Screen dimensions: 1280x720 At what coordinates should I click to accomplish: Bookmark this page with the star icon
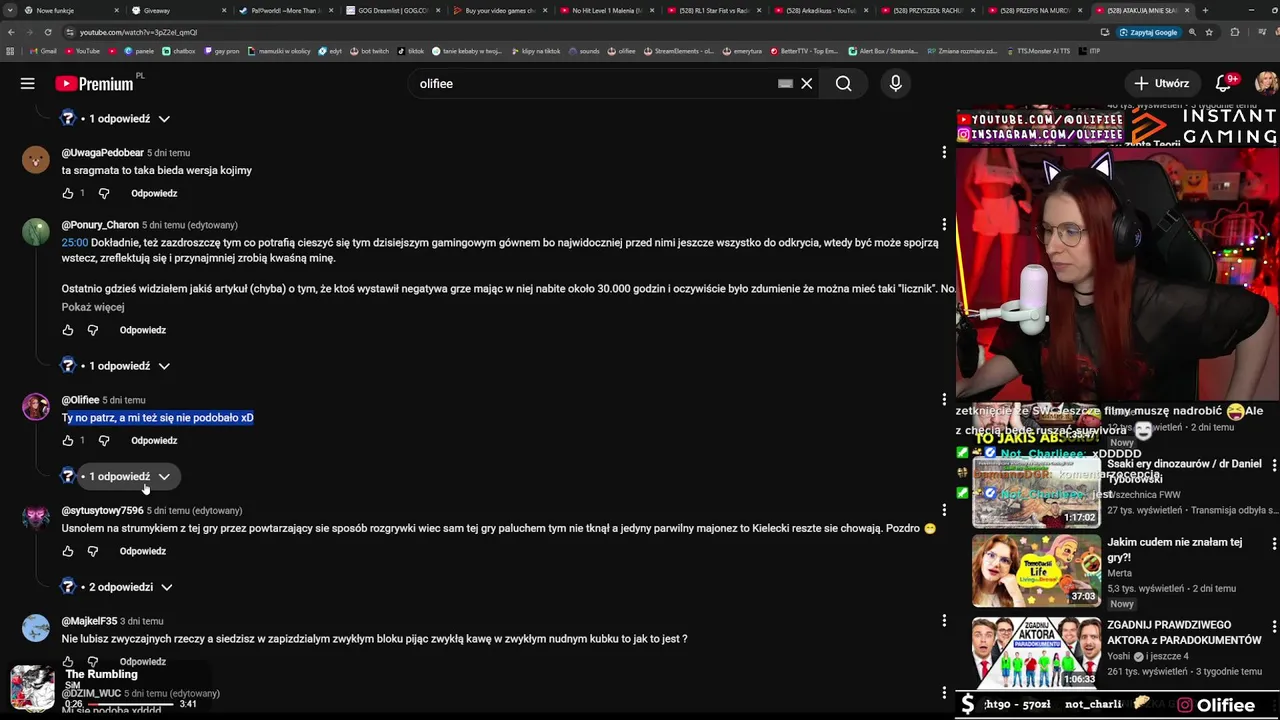pos(1208,32)
